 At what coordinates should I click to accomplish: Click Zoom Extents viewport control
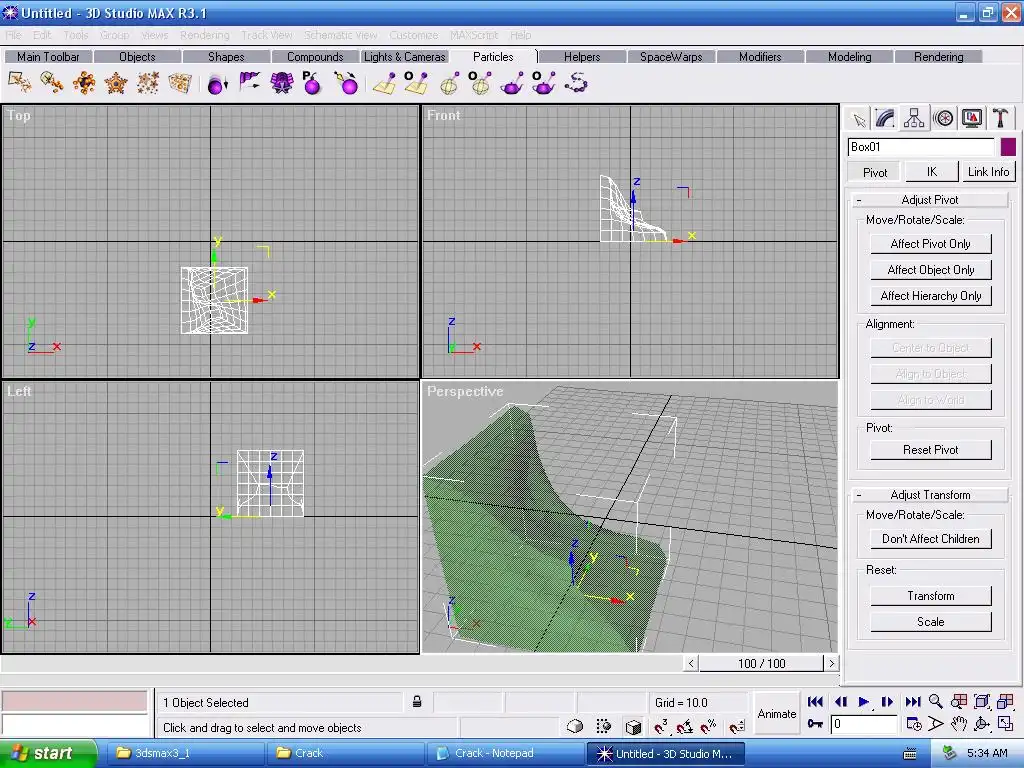(x=982, y=701)
